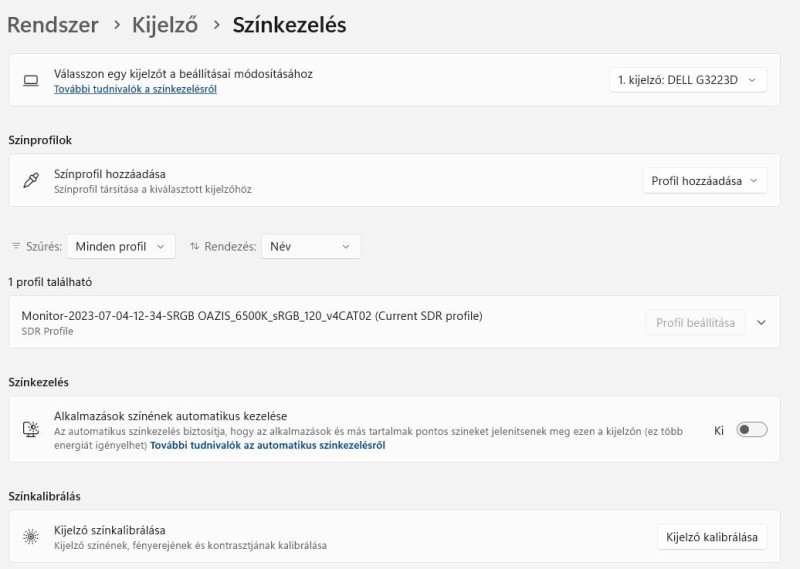Open További tudnivalók a színkezelésről link
Screen dimensions: 800x569
coord(135,89)
